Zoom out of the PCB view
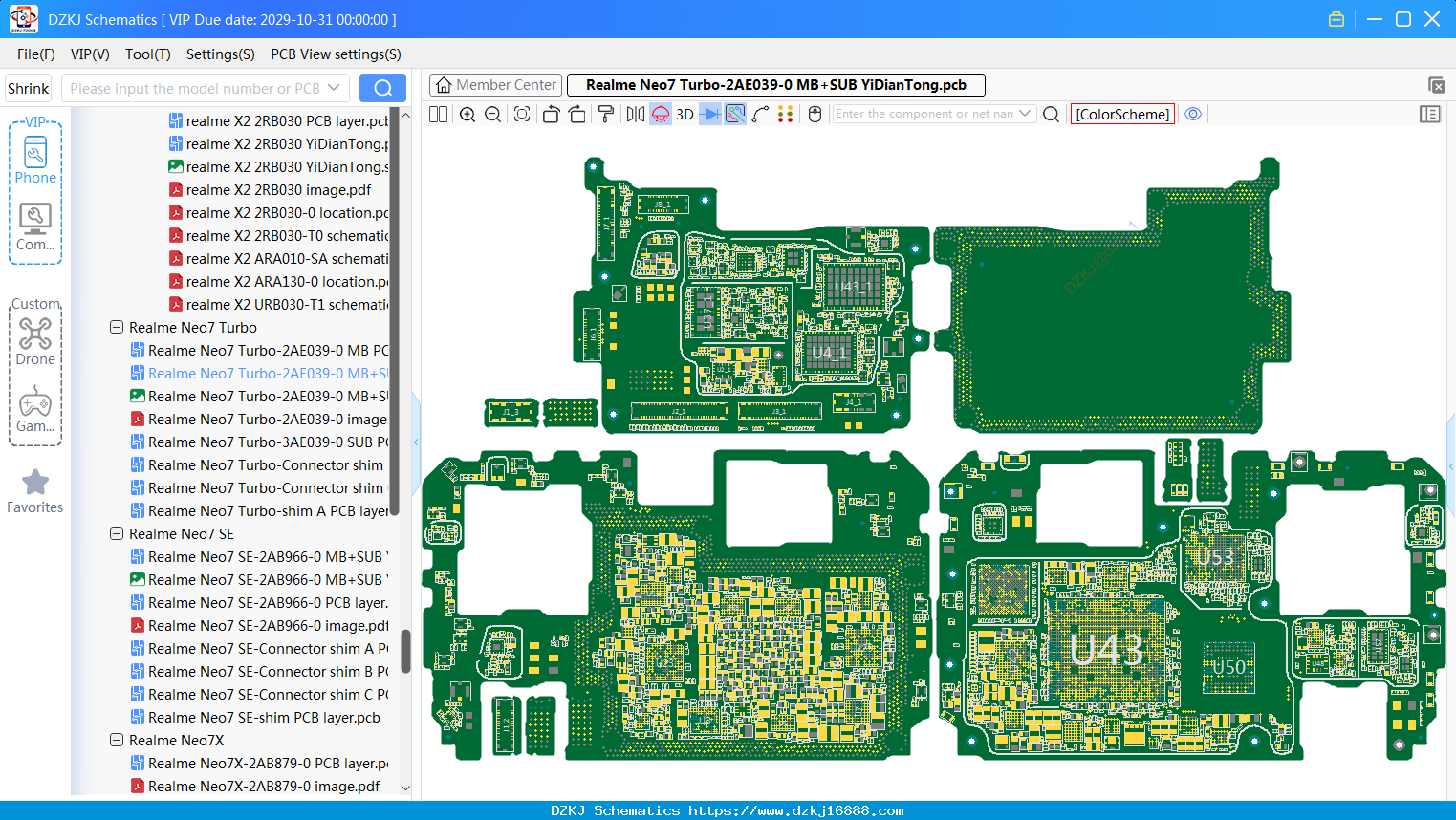 492,114
